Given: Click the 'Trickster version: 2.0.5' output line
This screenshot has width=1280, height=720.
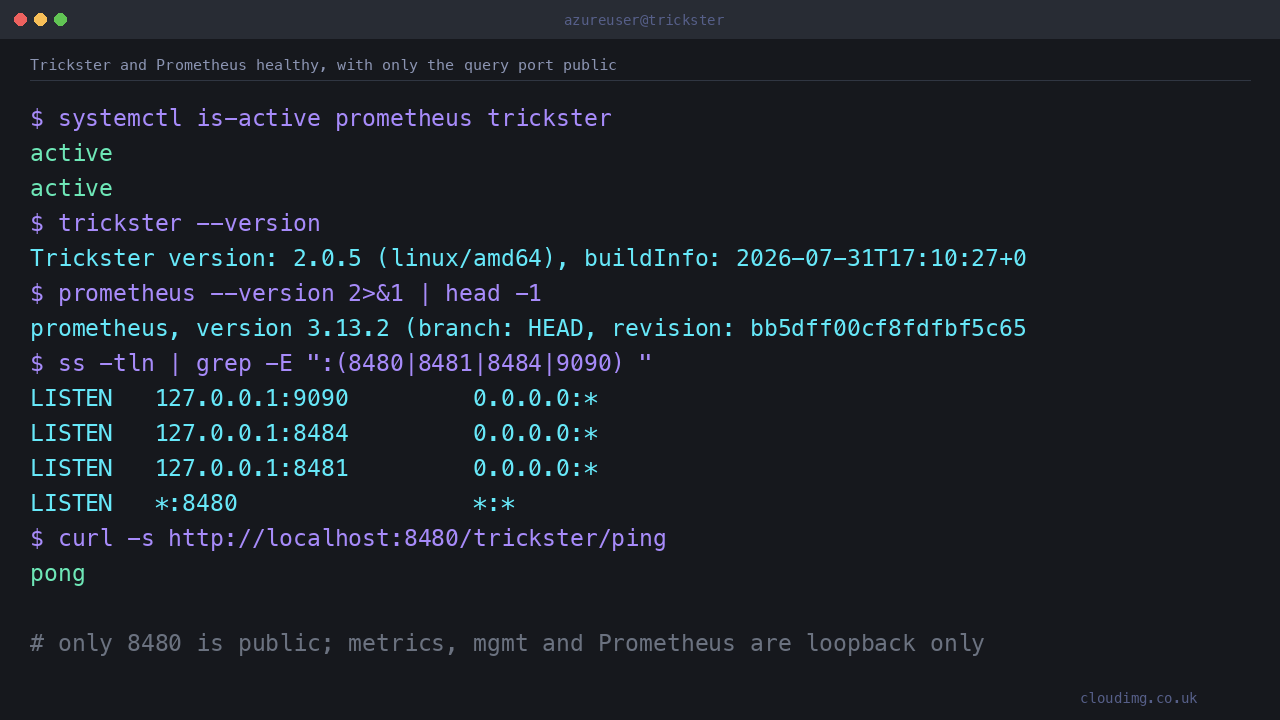Looking at the screenshot, I should [528, 258].
